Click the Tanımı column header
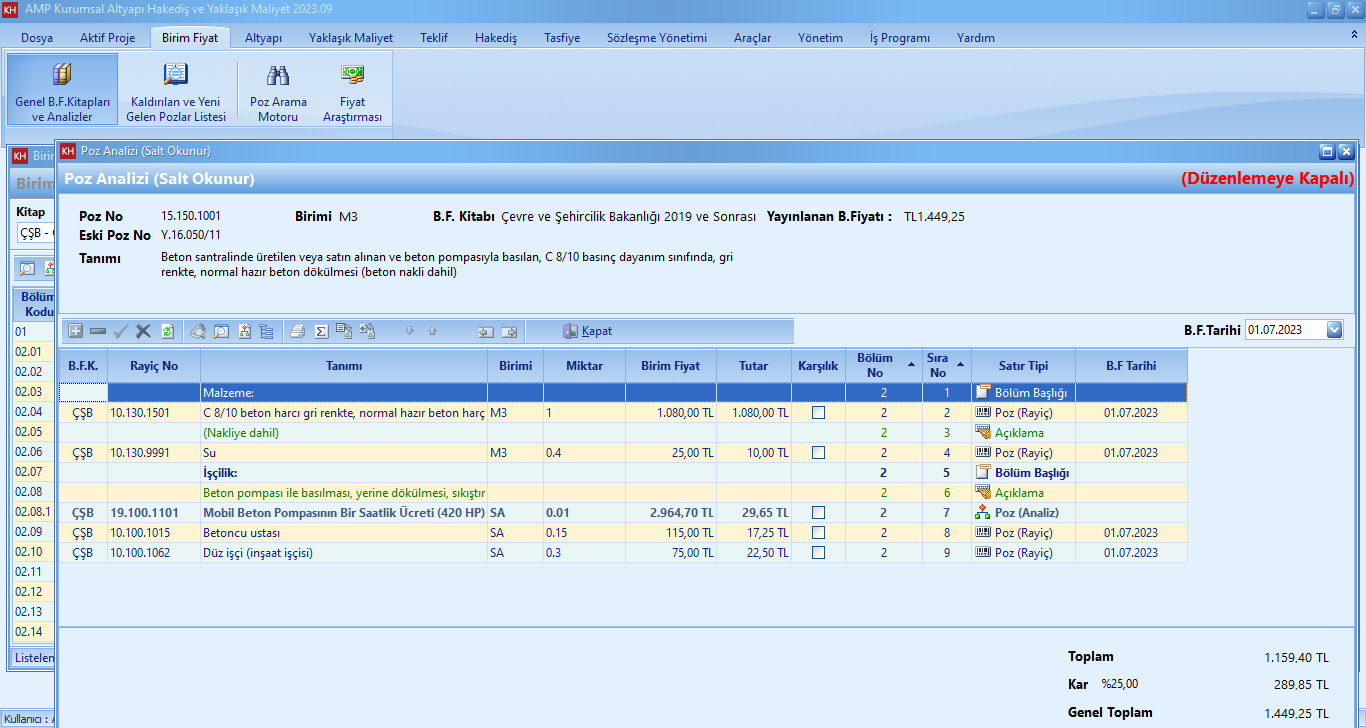This screenshot has height=728, width=1366. coord(343,366)
